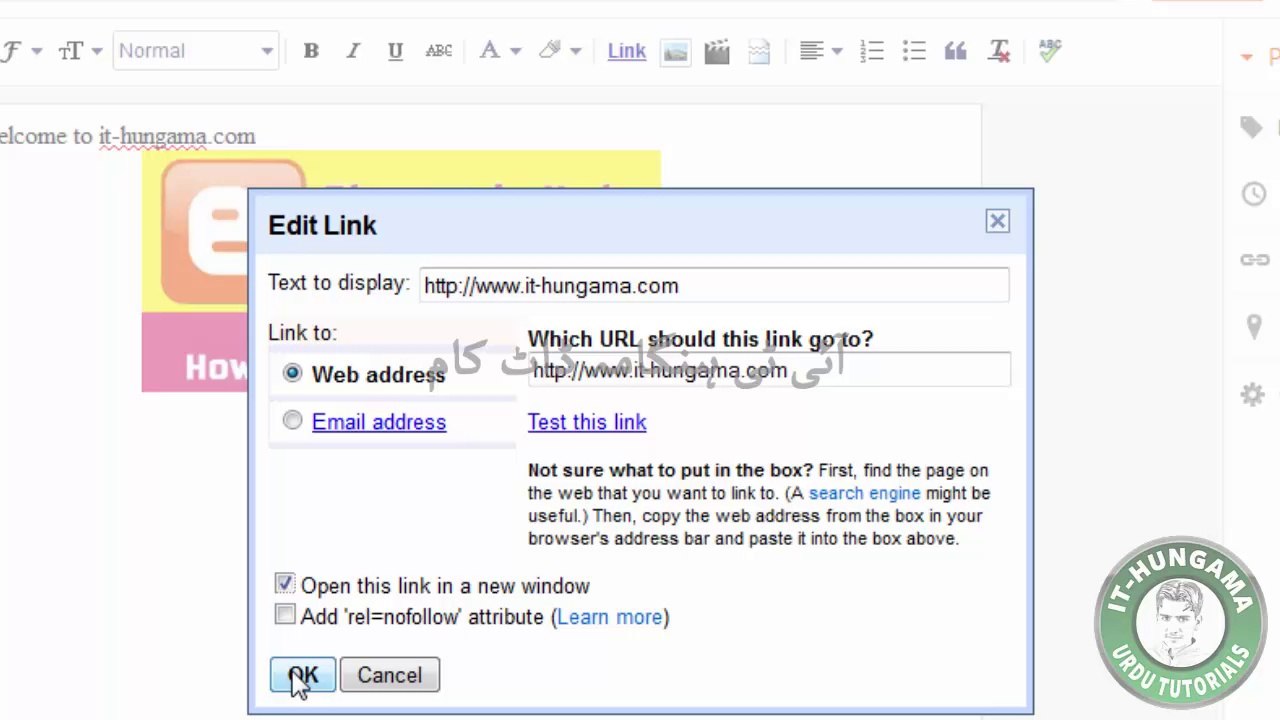Open the text background highlight color picker
This screenshot has width=1280, height=720.
559,51
